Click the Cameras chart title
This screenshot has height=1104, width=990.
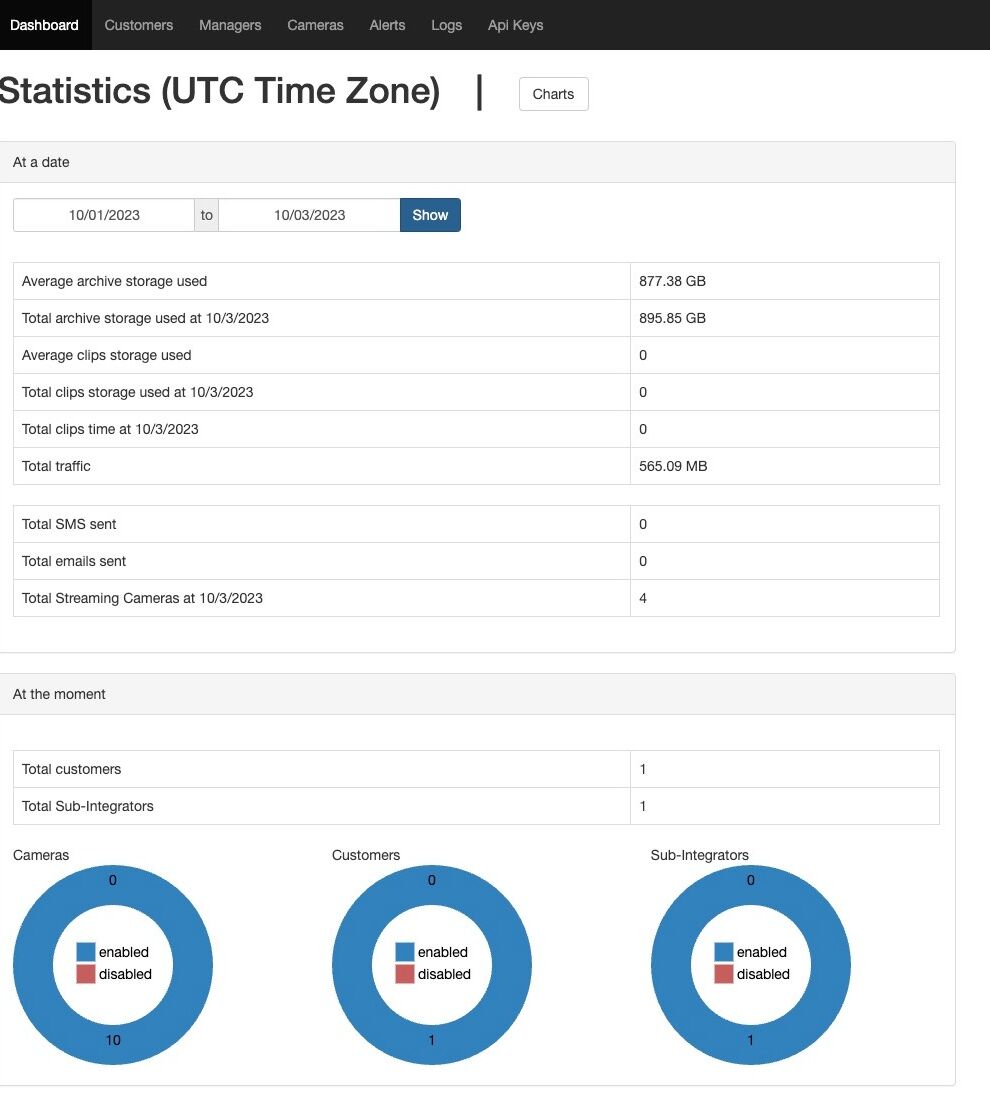pyautogui.click(x=41, y=855)
